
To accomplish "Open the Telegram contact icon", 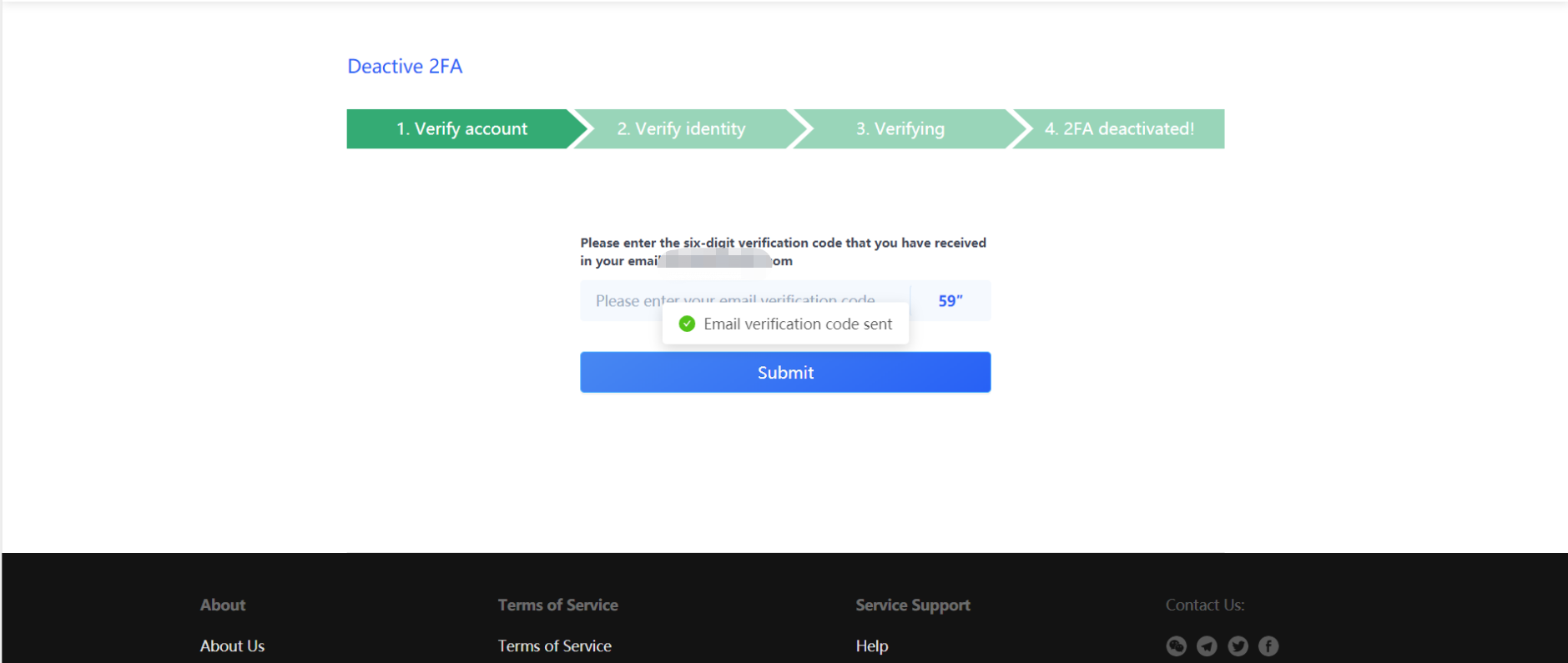I will pos(1207,645).
